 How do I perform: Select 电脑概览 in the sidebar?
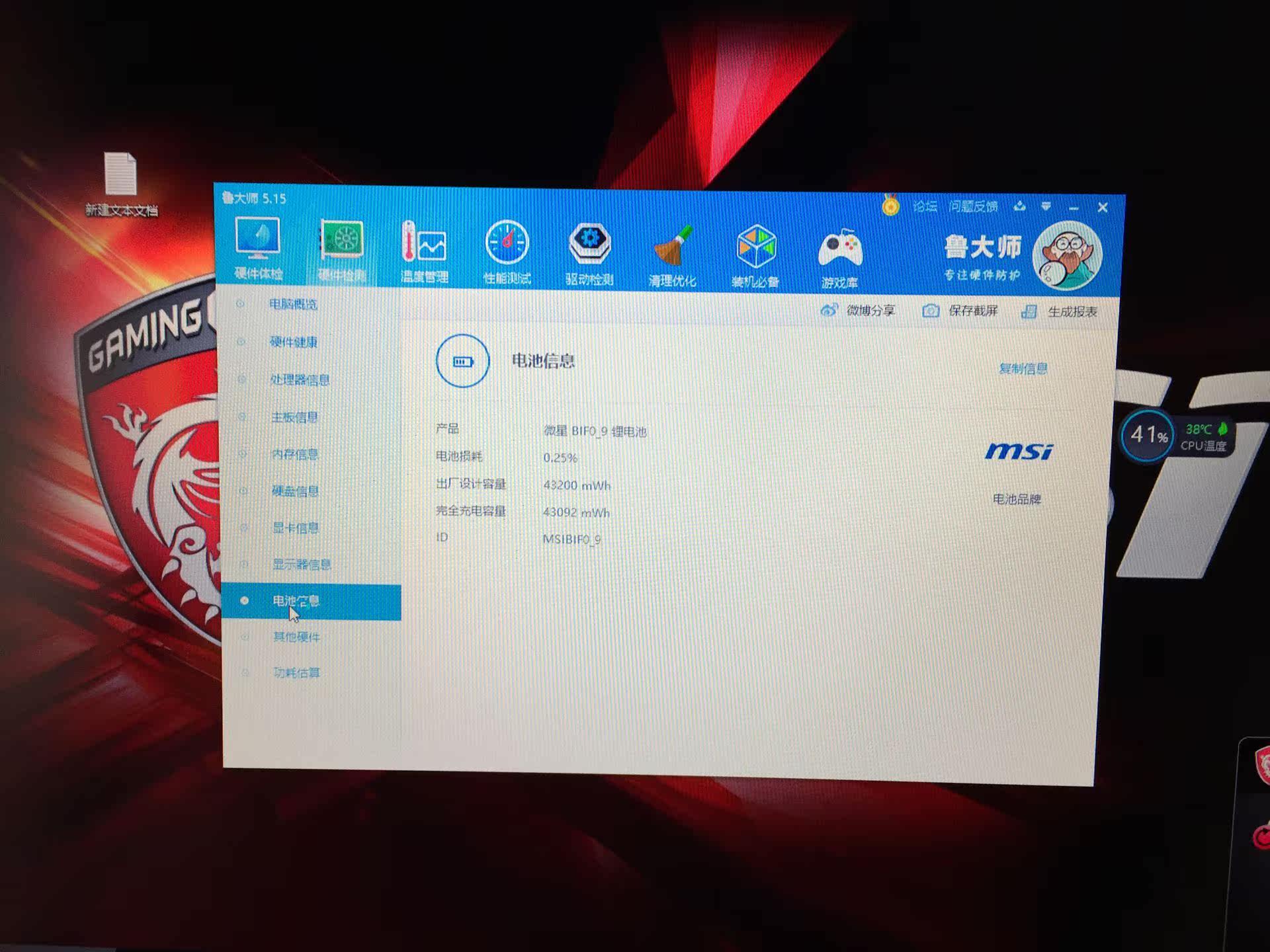point(292,304)
